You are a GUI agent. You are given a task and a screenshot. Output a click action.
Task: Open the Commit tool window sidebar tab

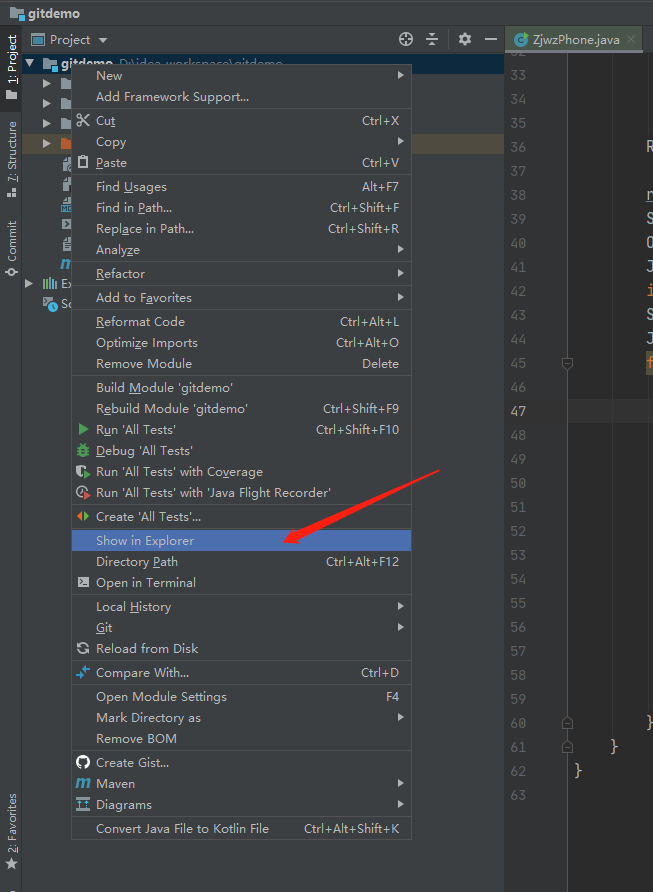tap(11, 249)
